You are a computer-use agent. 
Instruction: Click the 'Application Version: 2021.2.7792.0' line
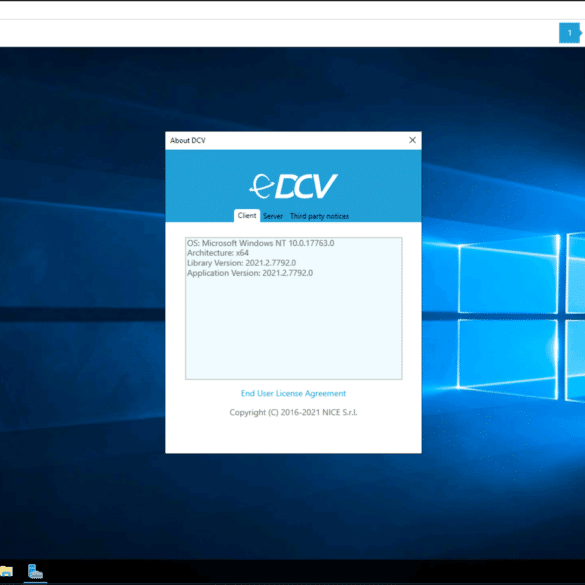[x=250, y=273]
